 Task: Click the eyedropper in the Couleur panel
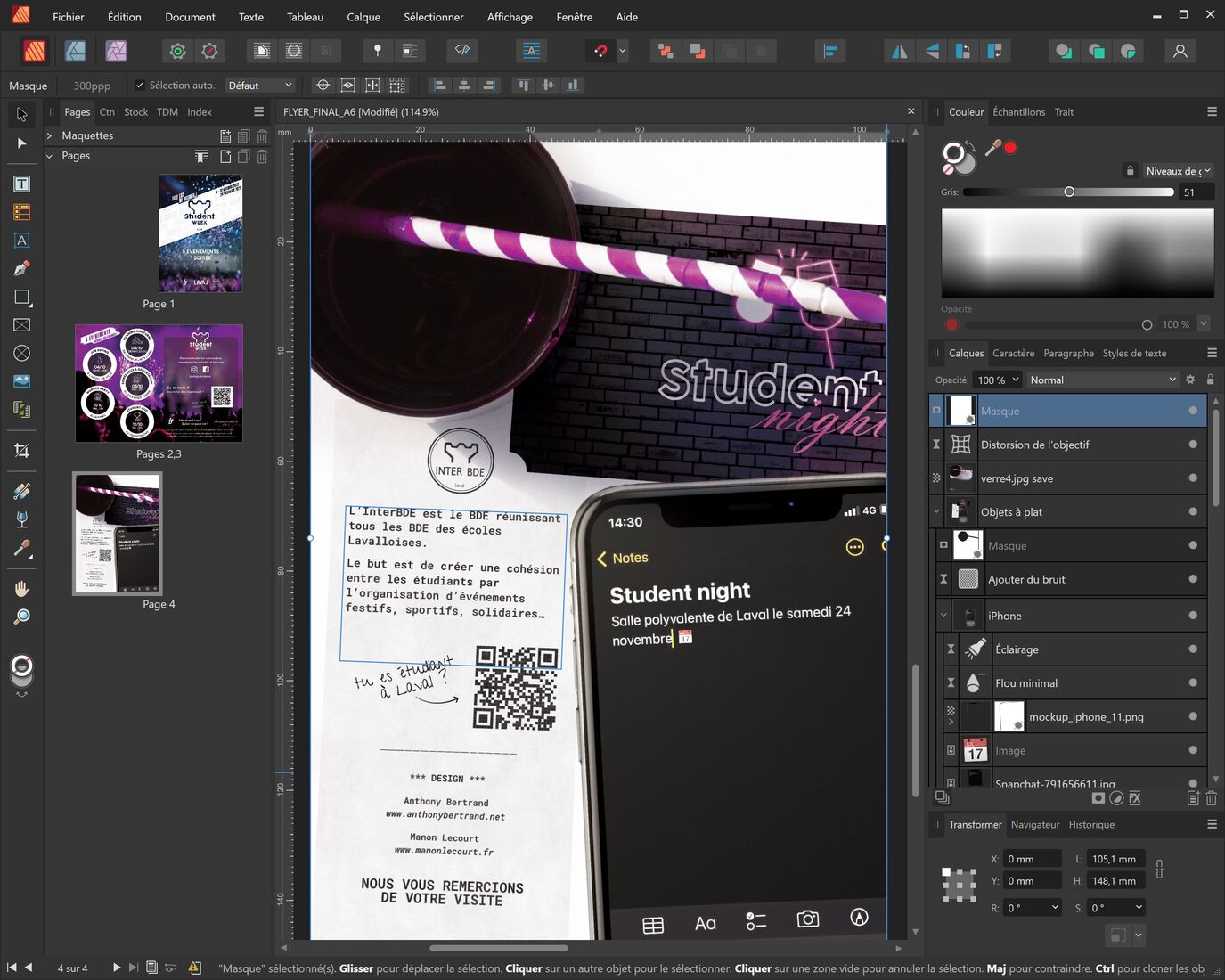[992, 148]
